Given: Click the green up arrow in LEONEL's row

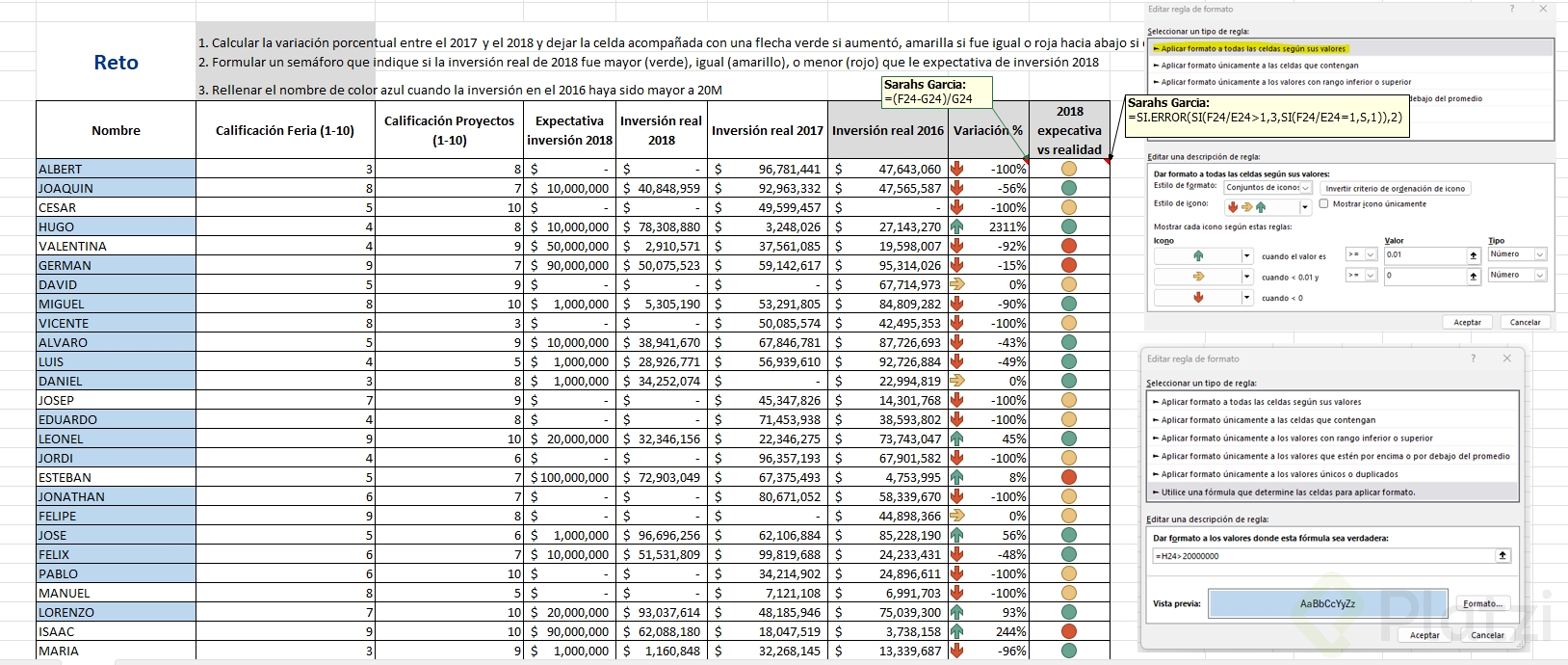Looking at the screenshot, I should [x=957, y=439].
